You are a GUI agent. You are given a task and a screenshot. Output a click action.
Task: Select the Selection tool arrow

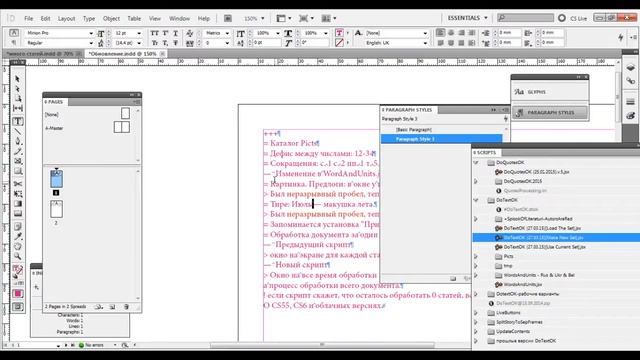17,78
